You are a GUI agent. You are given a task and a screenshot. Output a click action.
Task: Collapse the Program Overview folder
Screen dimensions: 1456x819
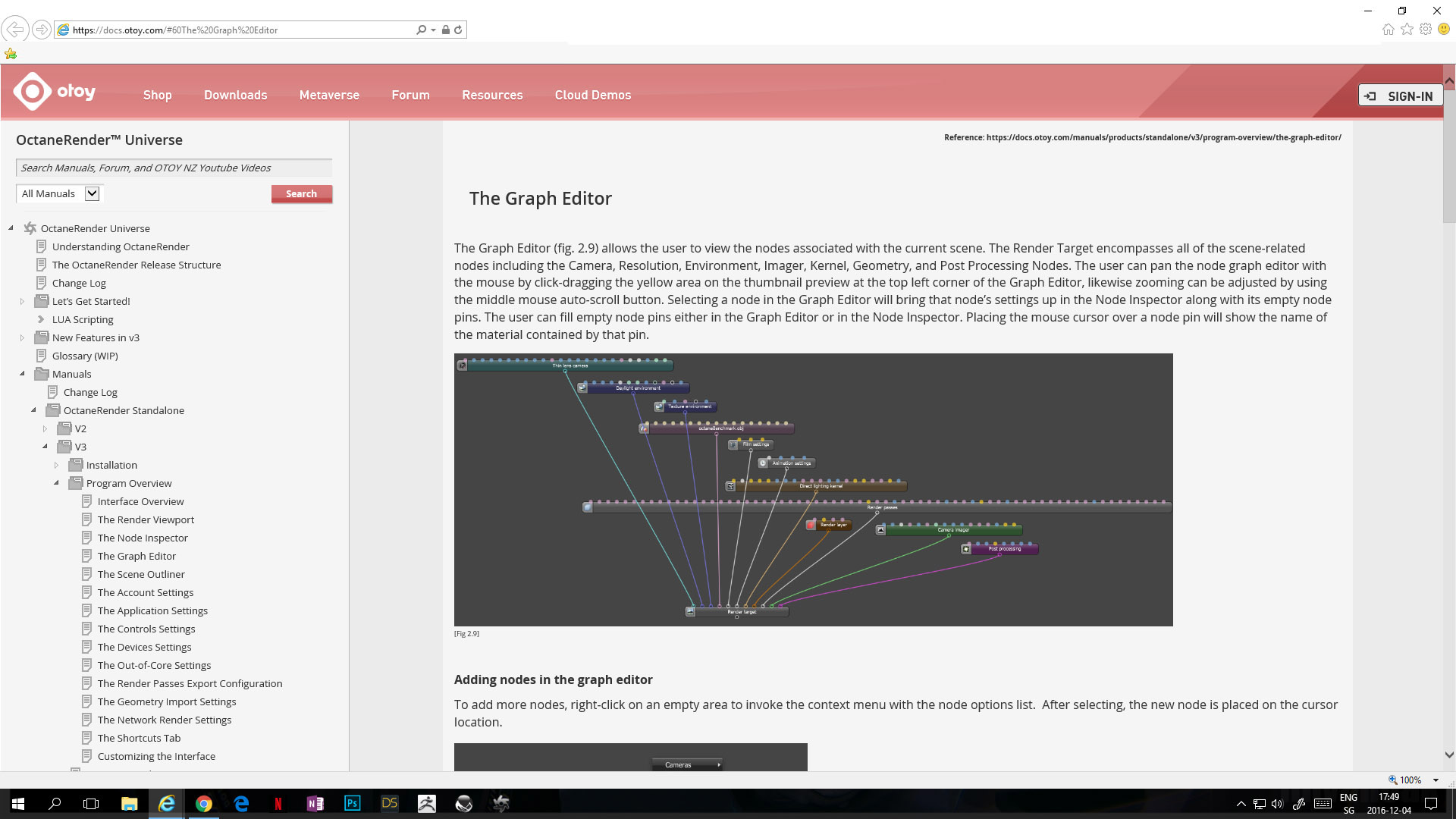[56, 483]
